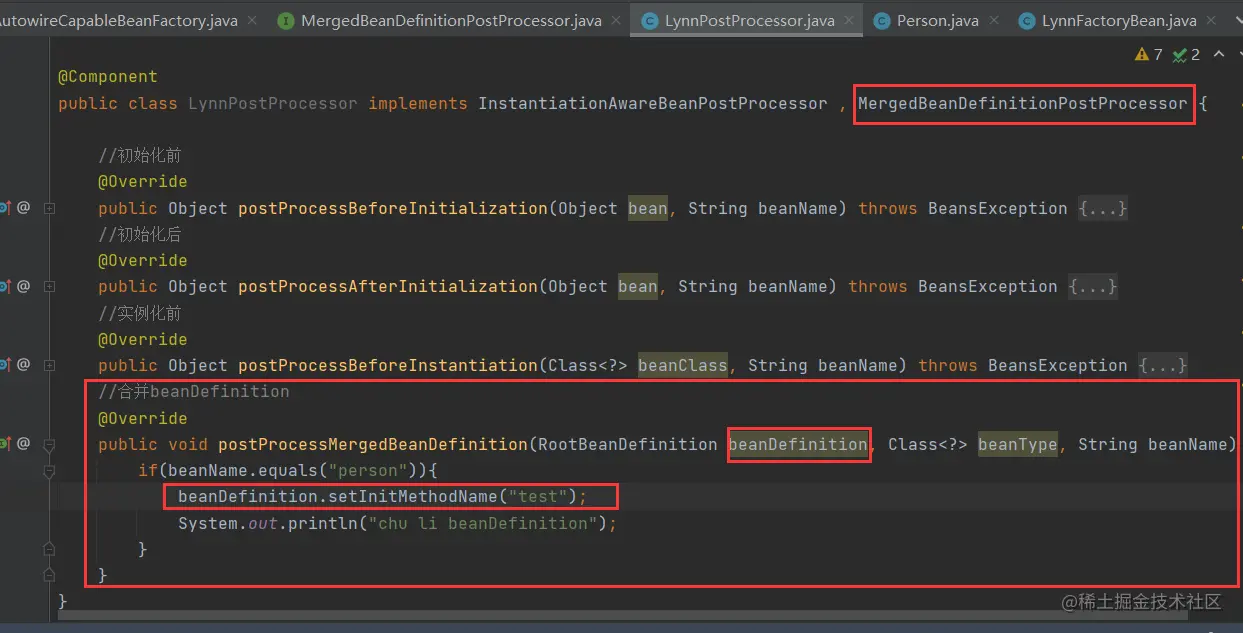Viewport: 1243px width, 633px height.
Task: Click MergedBeanDefinitionPostProcessor in the class declaration
Action: (x=1023, y=103)
